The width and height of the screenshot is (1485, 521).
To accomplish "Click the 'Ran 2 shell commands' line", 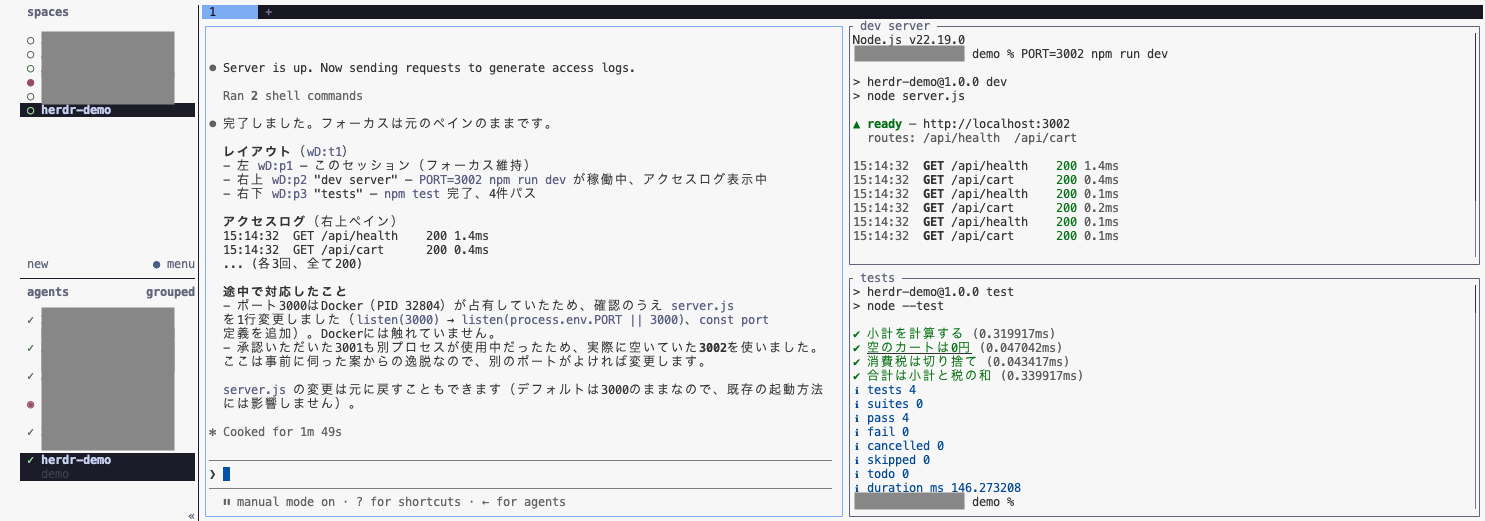I will coord(293,96).
